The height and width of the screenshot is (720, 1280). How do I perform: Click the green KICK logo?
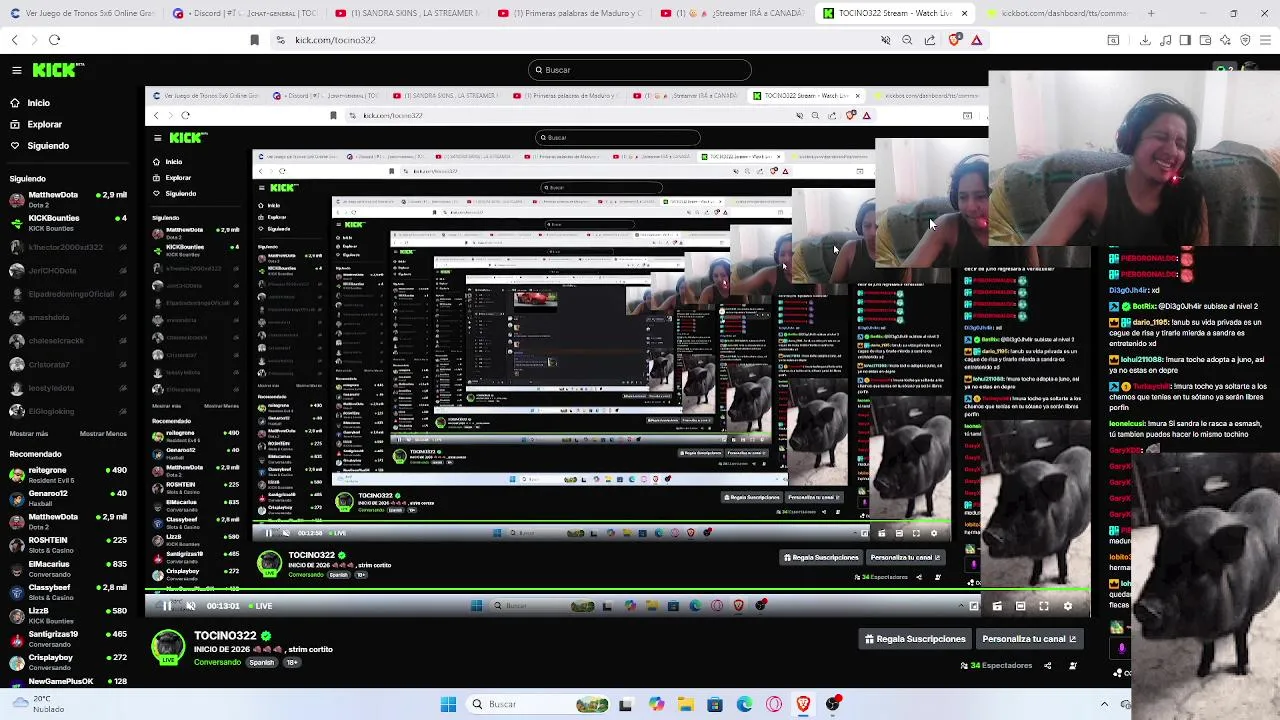pos(58,70)
